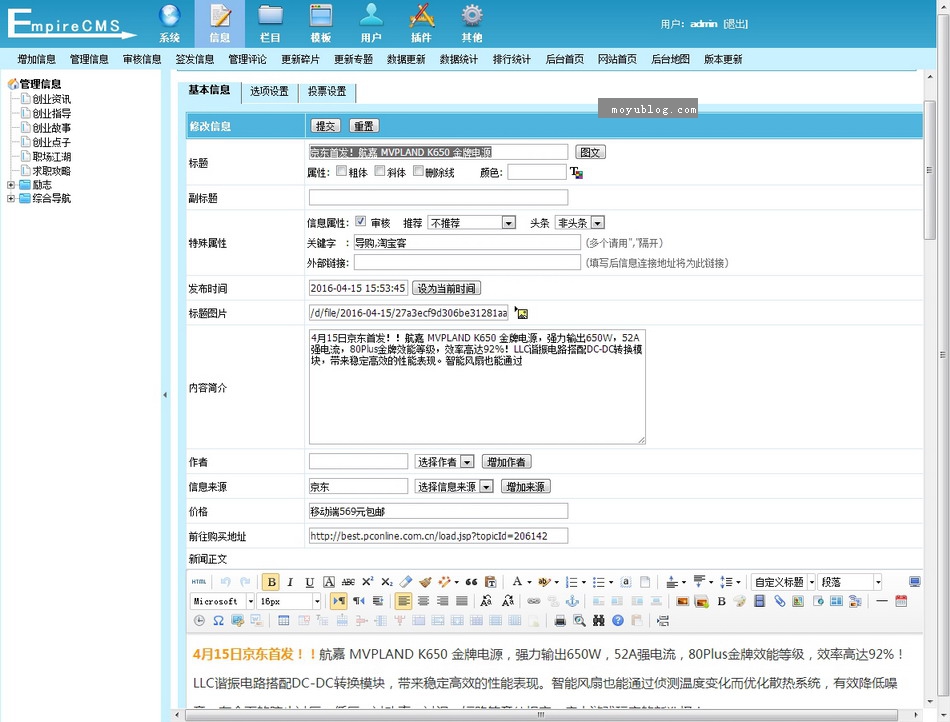950x722 pixels.
Task: Open find and replace binoculars
Action: click(599, 621)
